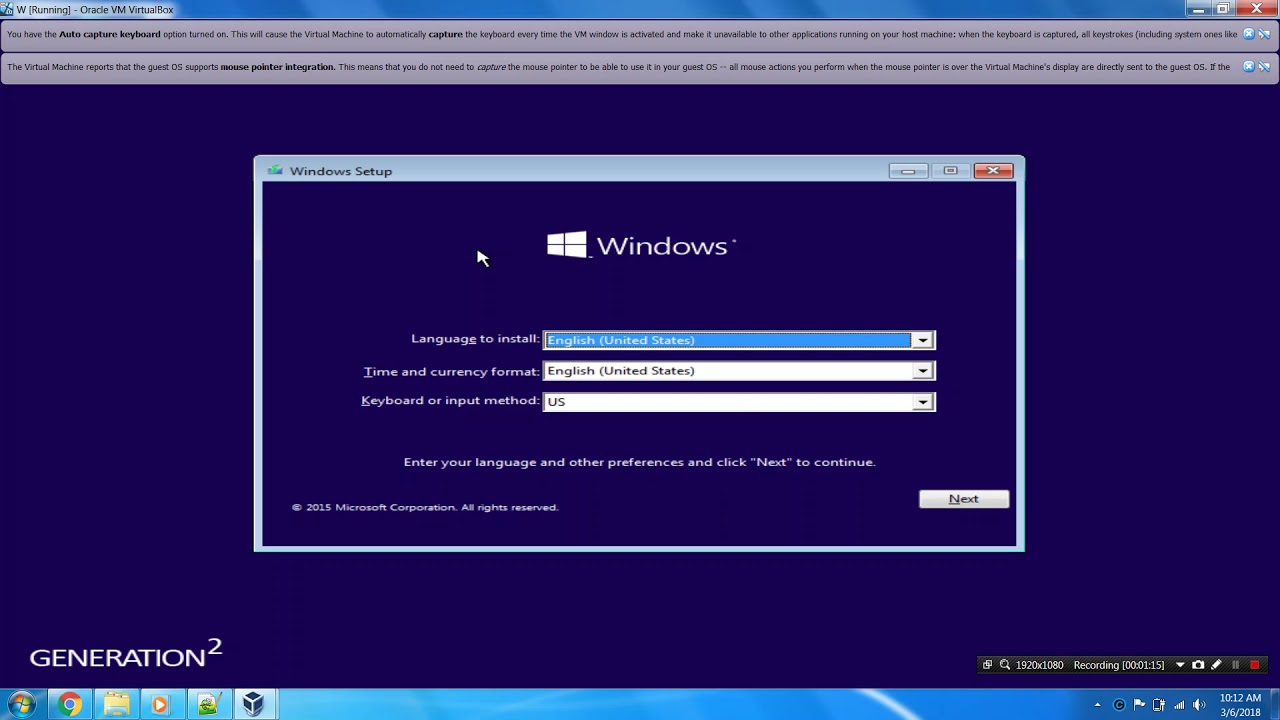Click the Microsoft copyright text
The image size is (1280, 720).
(425, 507)
